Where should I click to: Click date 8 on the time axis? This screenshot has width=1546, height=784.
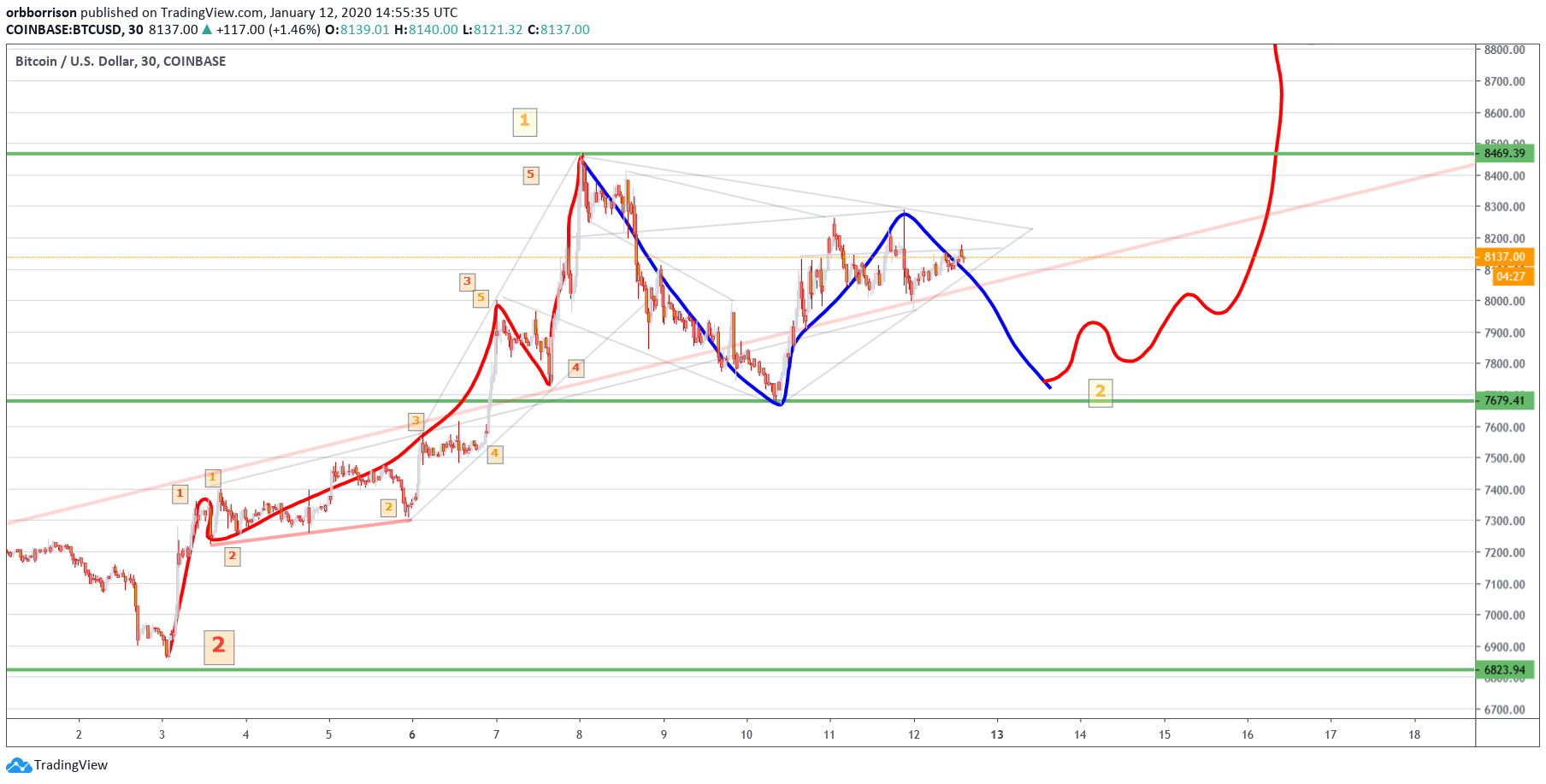tap(579, 734)
